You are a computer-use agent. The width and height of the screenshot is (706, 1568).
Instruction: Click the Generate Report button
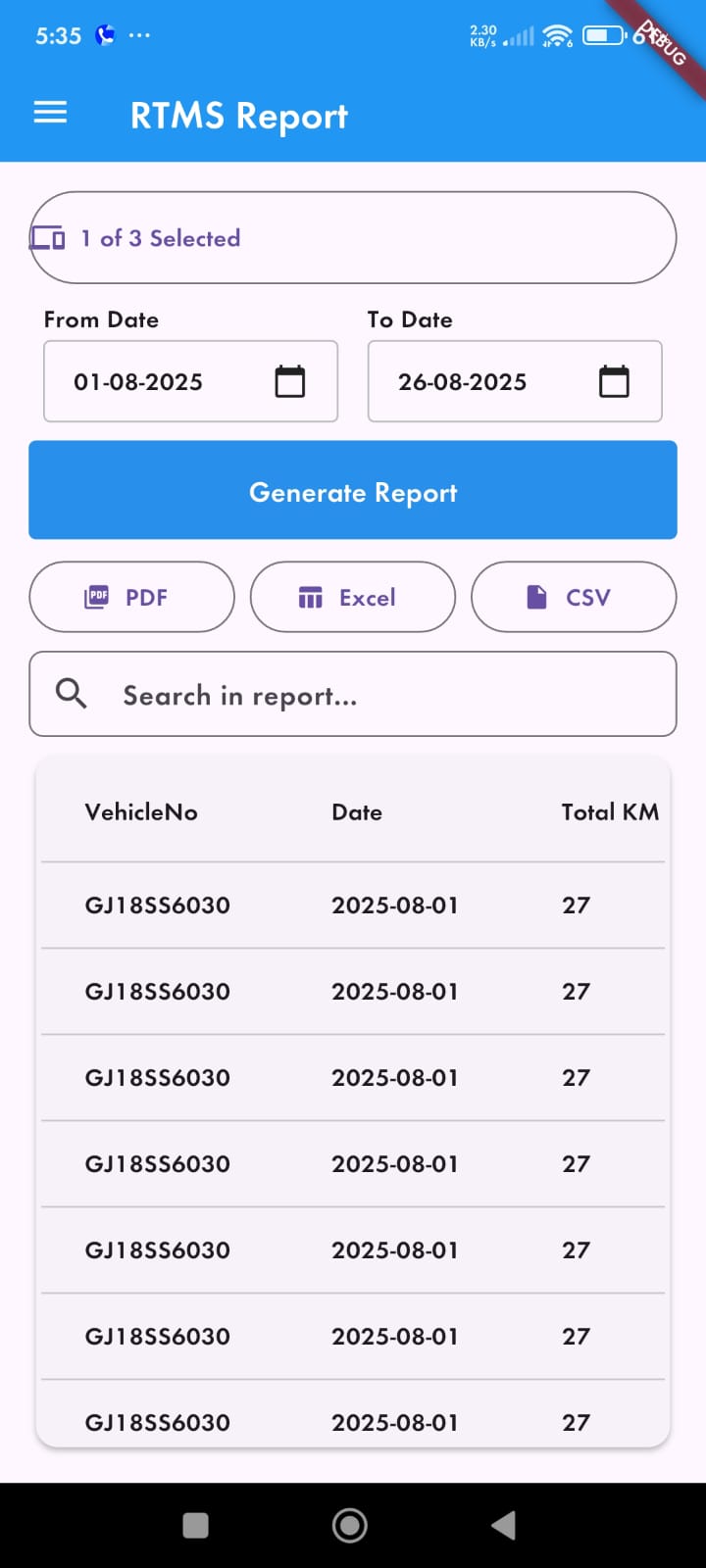353,490
